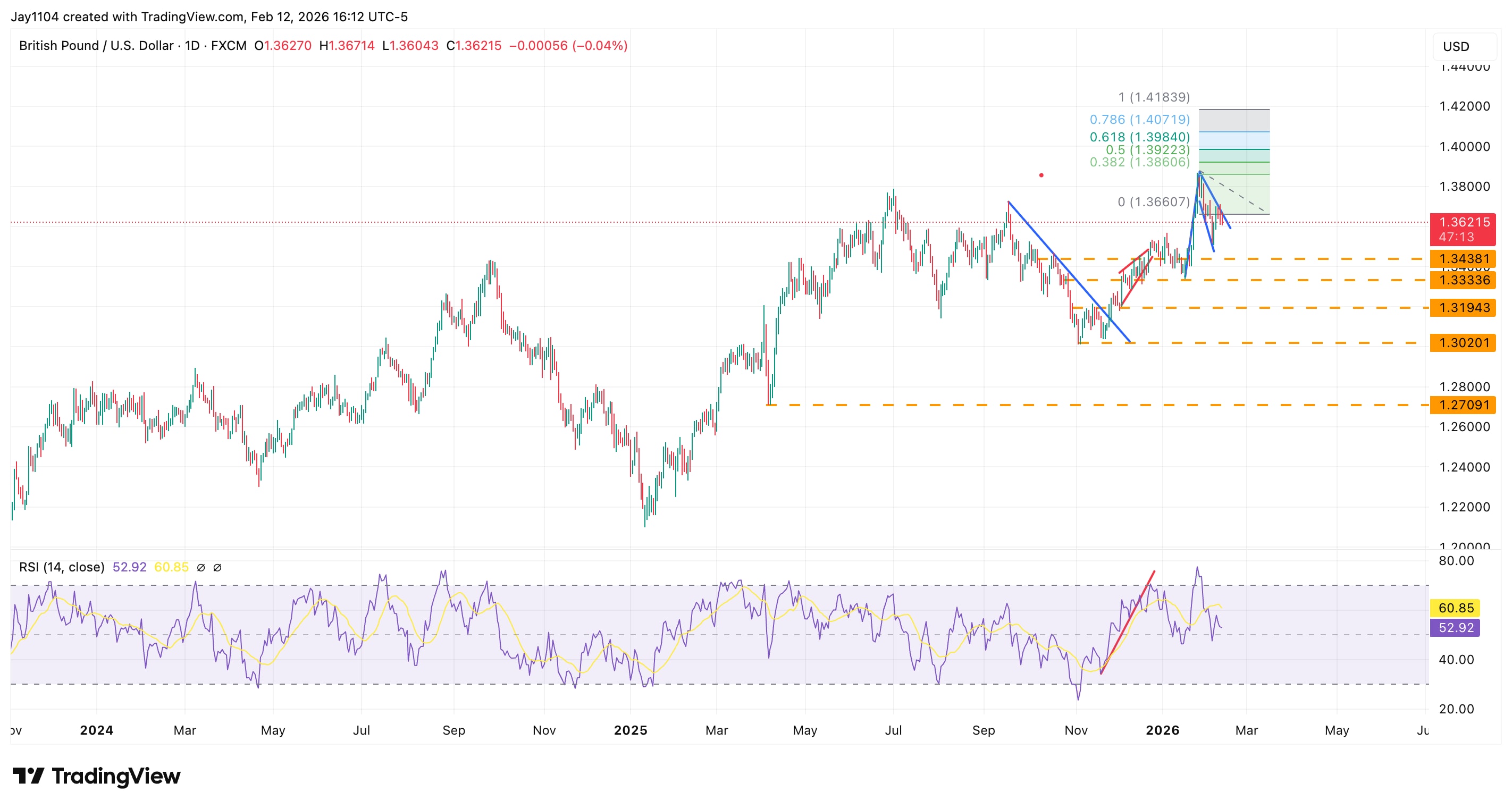The width and height of the screenshot is (1512, 808).
Task: Open the FXCM data source selector
Action: [229, 45]
